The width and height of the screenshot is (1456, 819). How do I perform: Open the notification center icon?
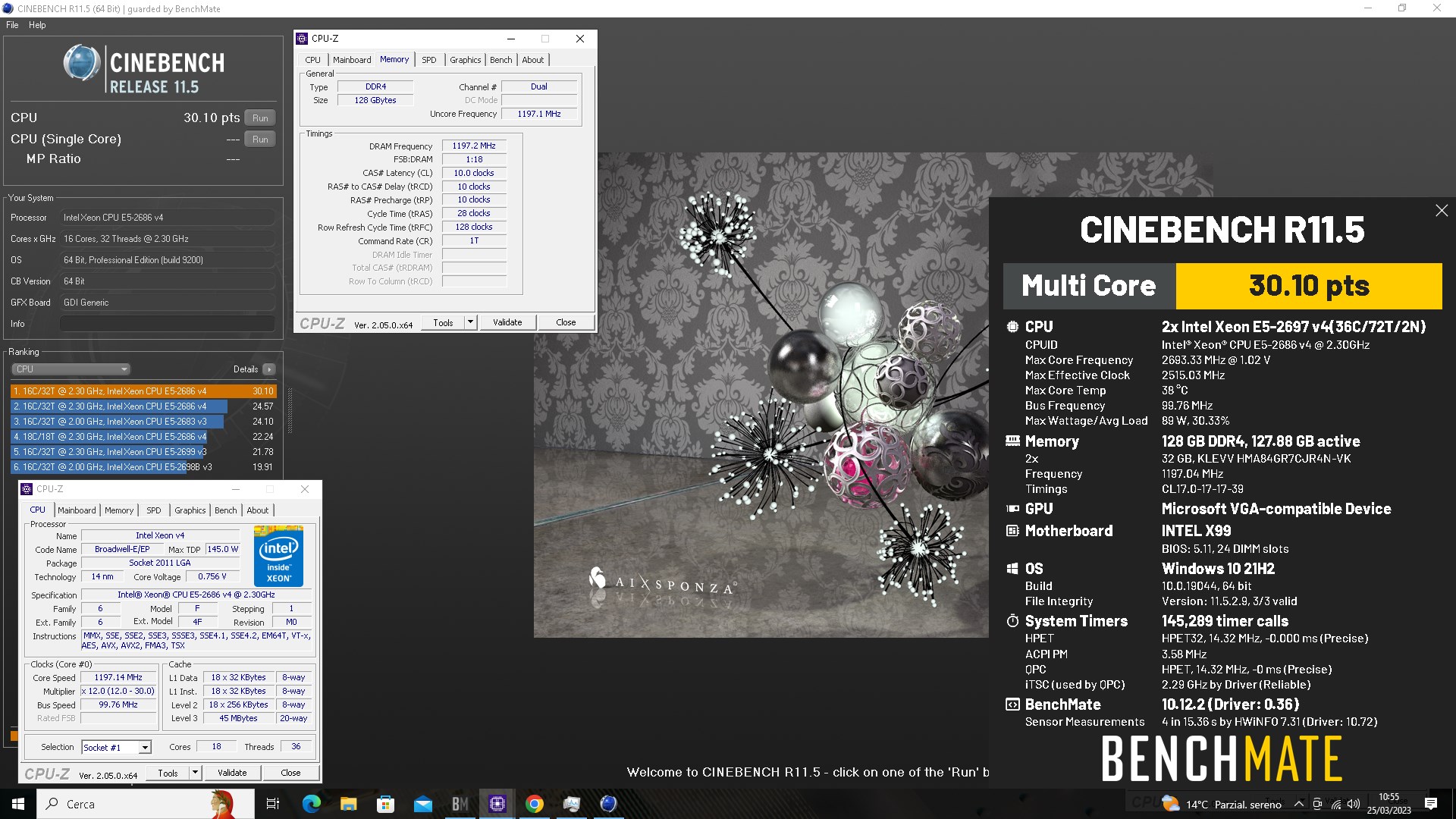click(1431, 804)
